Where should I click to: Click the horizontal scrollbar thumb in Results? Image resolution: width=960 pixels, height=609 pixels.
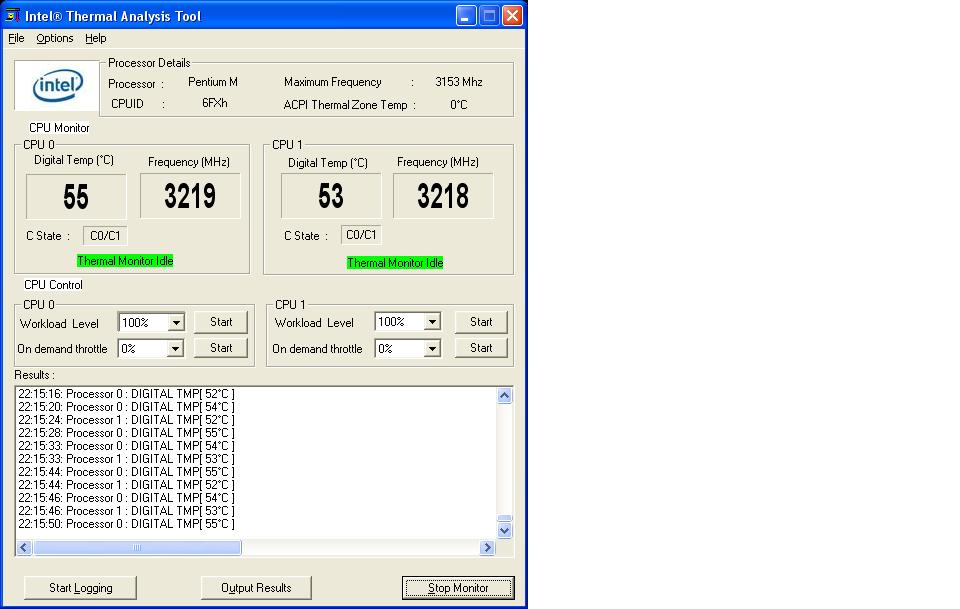click(137, 547)
